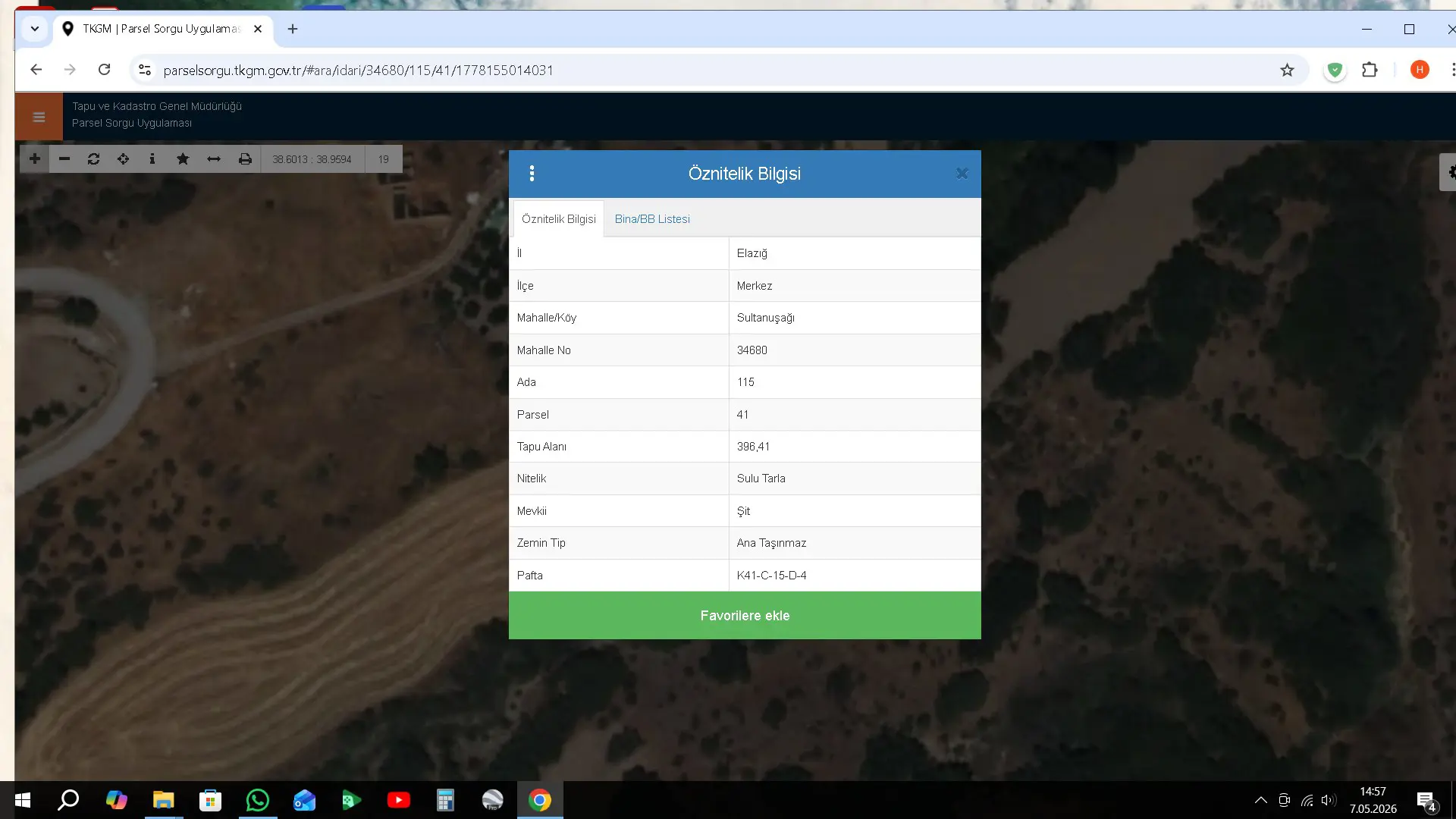This screenshot has height=819, width=1456.
Task: Open the Chrome profile H avatar
Action: [1420, 70]
